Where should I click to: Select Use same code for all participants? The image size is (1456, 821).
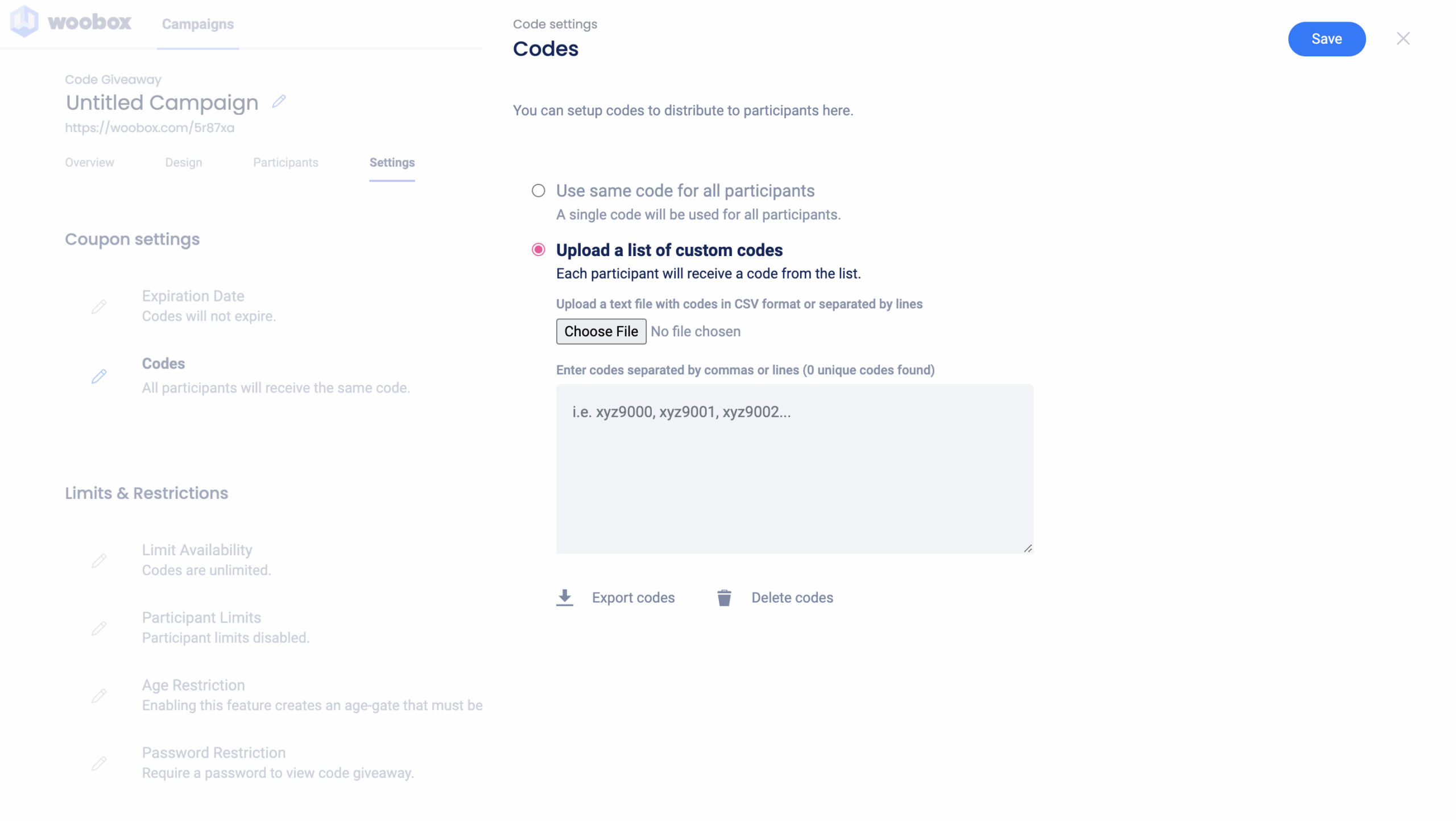(538, 191)
